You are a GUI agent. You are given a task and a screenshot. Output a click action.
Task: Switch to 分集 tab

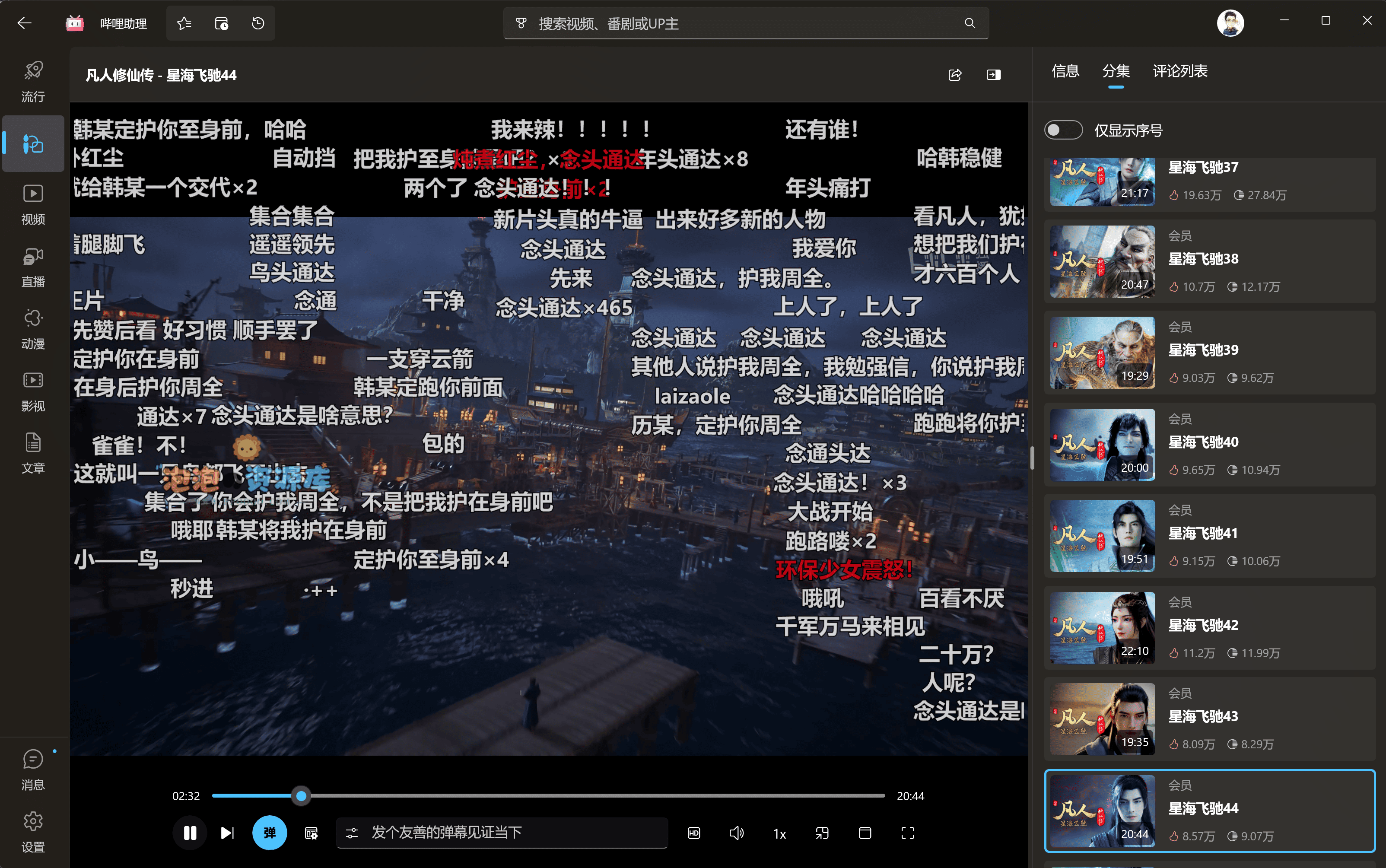(1116, 71)
